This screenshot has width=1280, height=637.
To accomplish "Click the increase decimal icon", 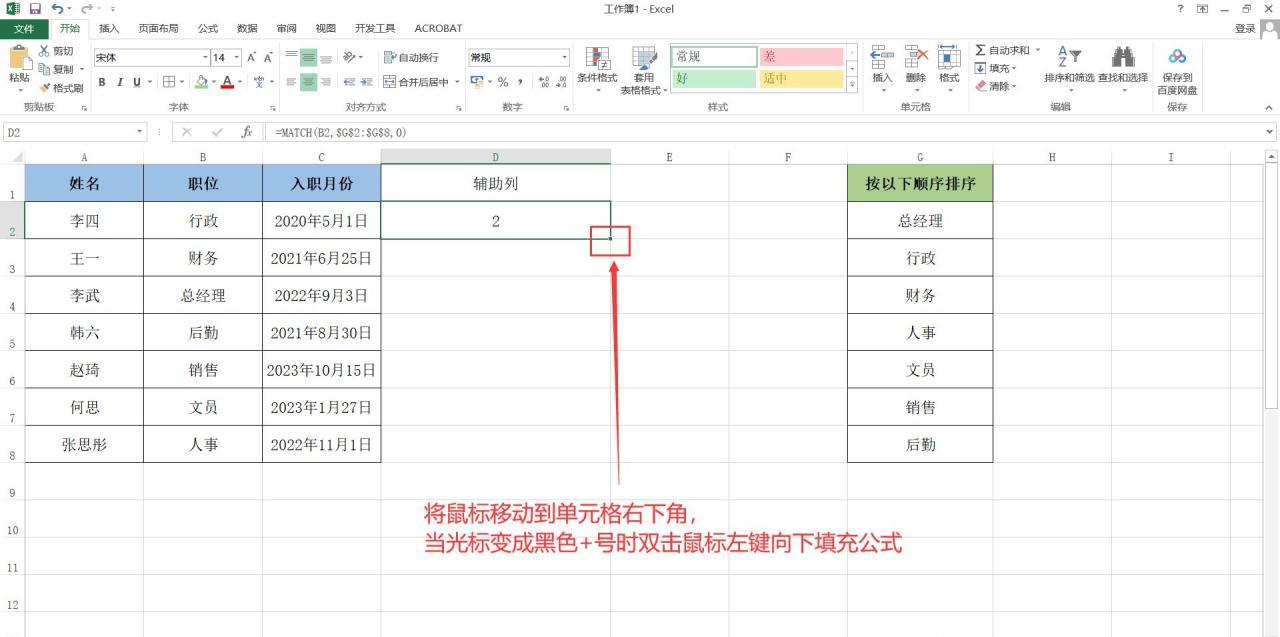I will 543,82.
